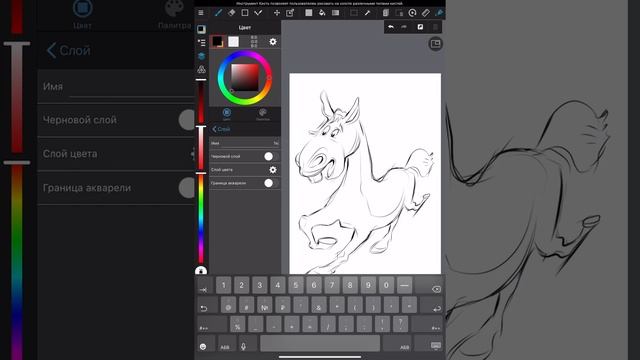Click the round icon below the hue strip
The image size is (640, 360).
(201, 271)
